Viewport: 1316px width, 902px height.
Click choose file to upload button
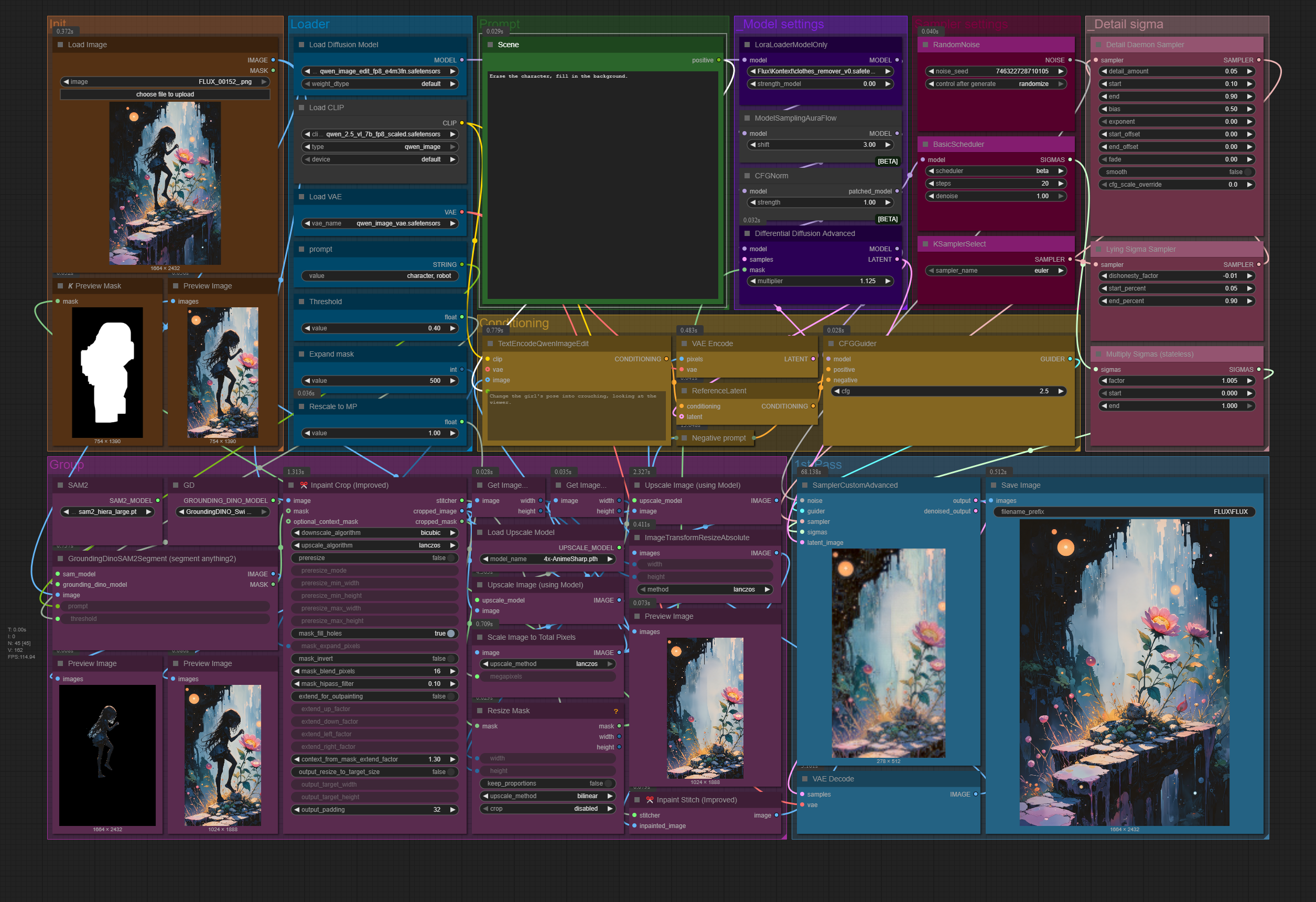point(165,94)
